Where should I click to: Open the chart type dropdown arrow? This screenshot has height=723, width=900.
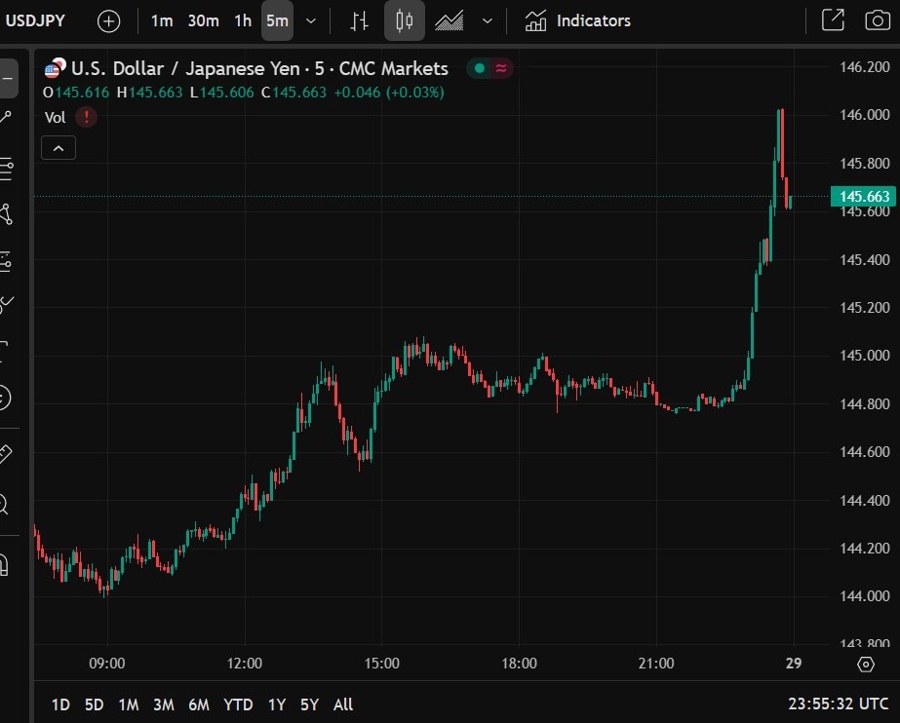point(487,21)
